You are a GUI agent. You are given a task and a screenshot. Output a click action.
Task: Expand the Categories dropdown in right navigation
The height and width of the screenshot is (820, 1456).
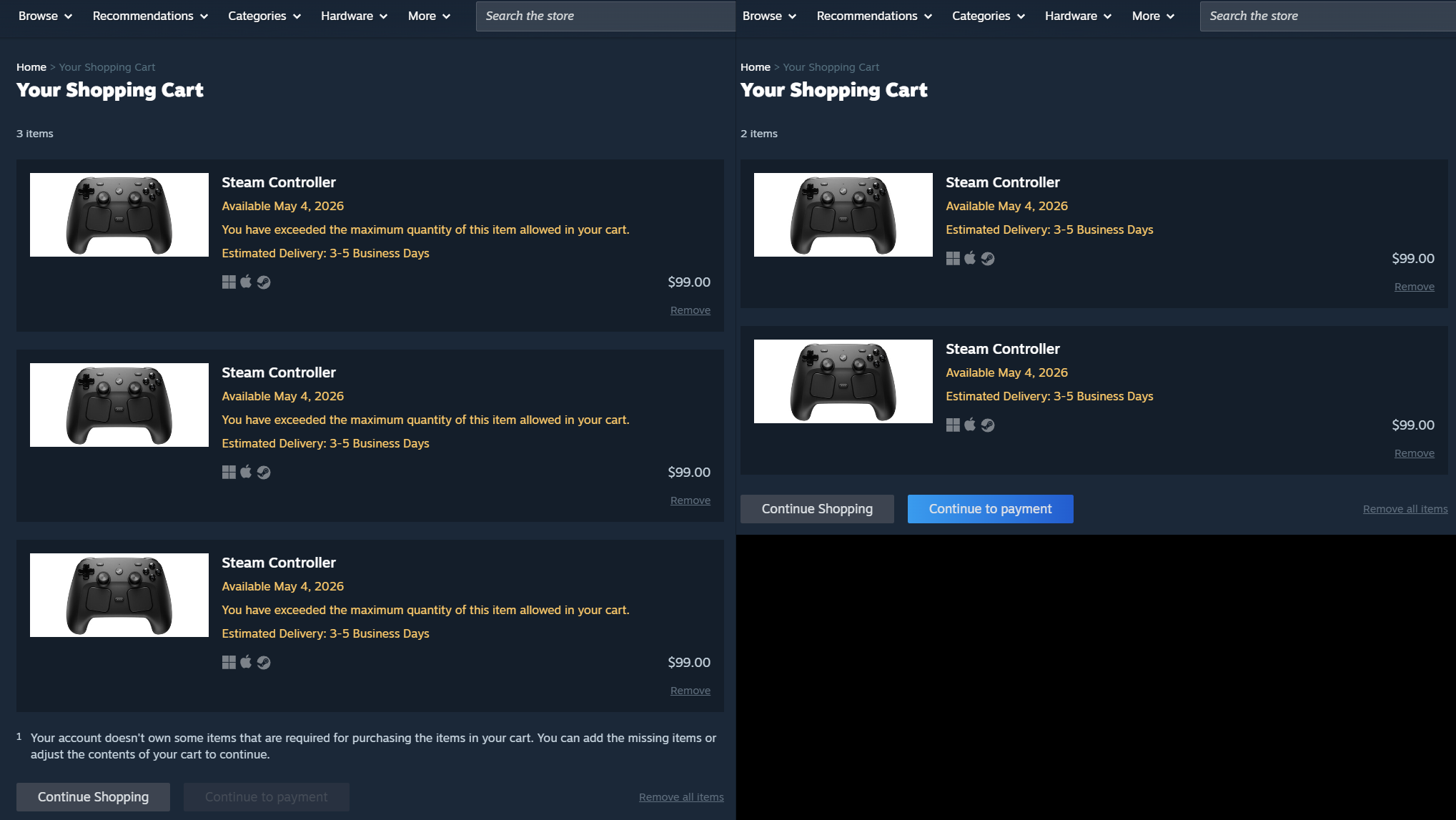[989, 16]
